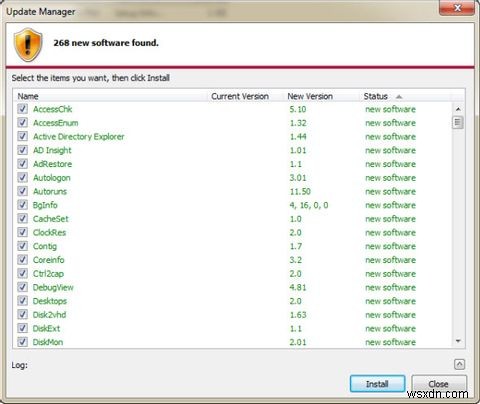Expand the Log panel chevron
The image size is (480, 404).
click(x=459, y=364)
